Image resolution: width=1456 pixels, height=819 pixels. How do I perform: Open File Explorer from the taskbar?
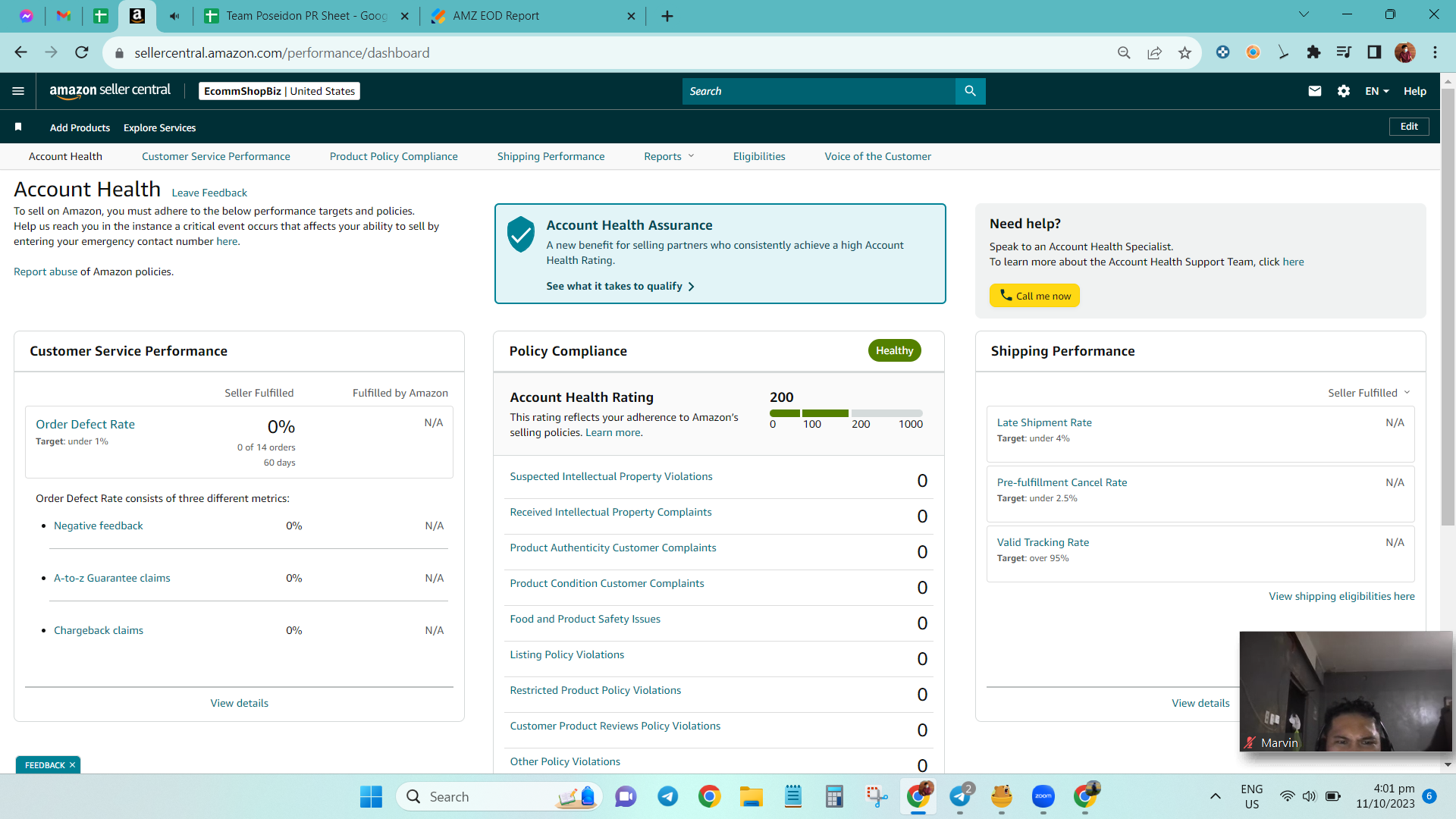[x=751, y=796]
